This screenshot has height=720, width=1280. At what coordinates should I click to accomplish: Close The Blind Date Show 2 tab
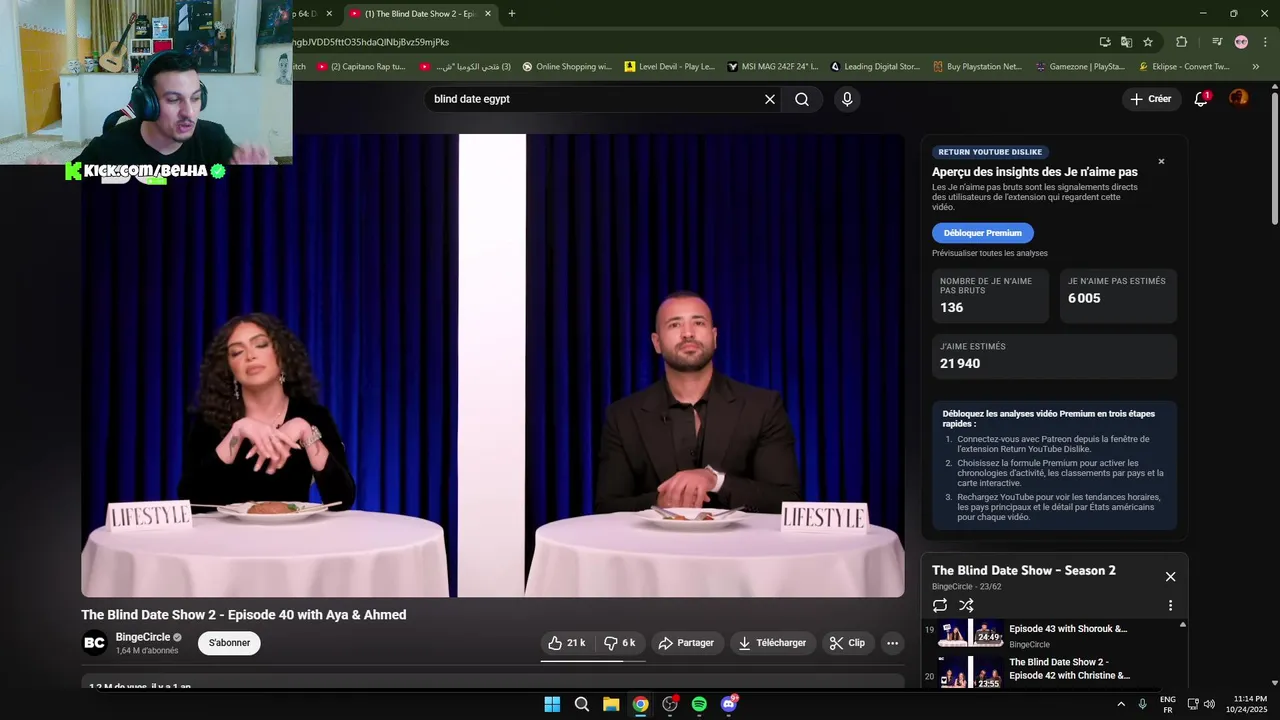[488, 13]
